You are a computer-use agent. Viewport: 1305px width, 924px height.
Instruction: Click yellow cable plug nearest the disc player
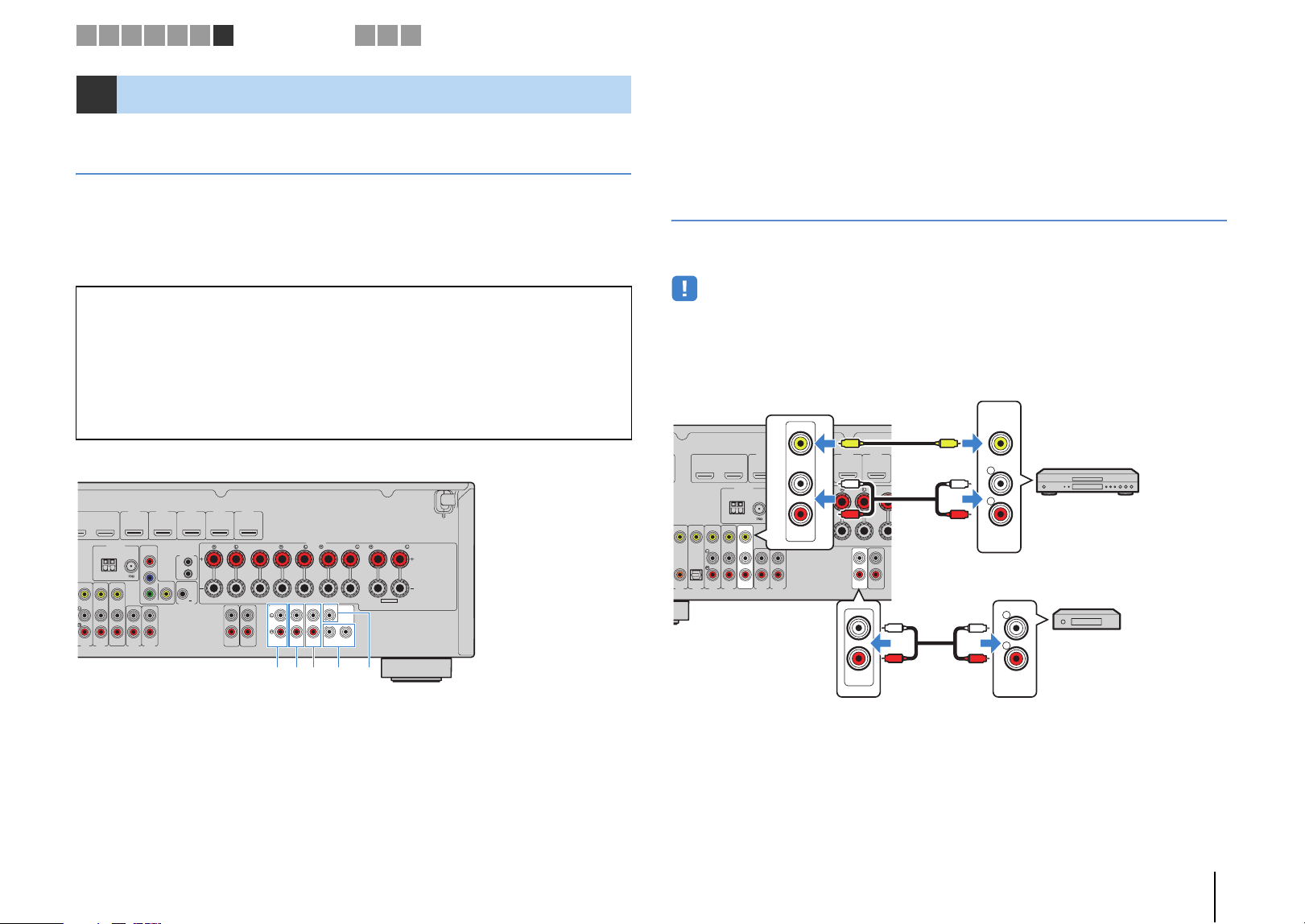click(949, 443)
